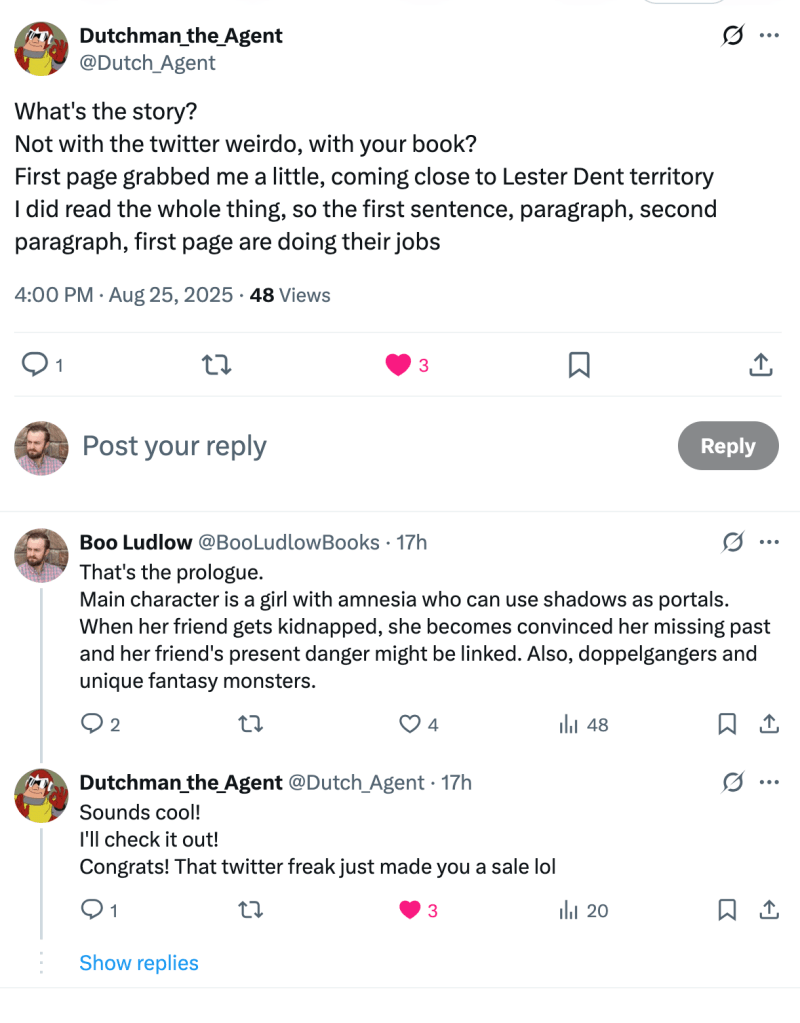Open the more options menu on main post

769,36
